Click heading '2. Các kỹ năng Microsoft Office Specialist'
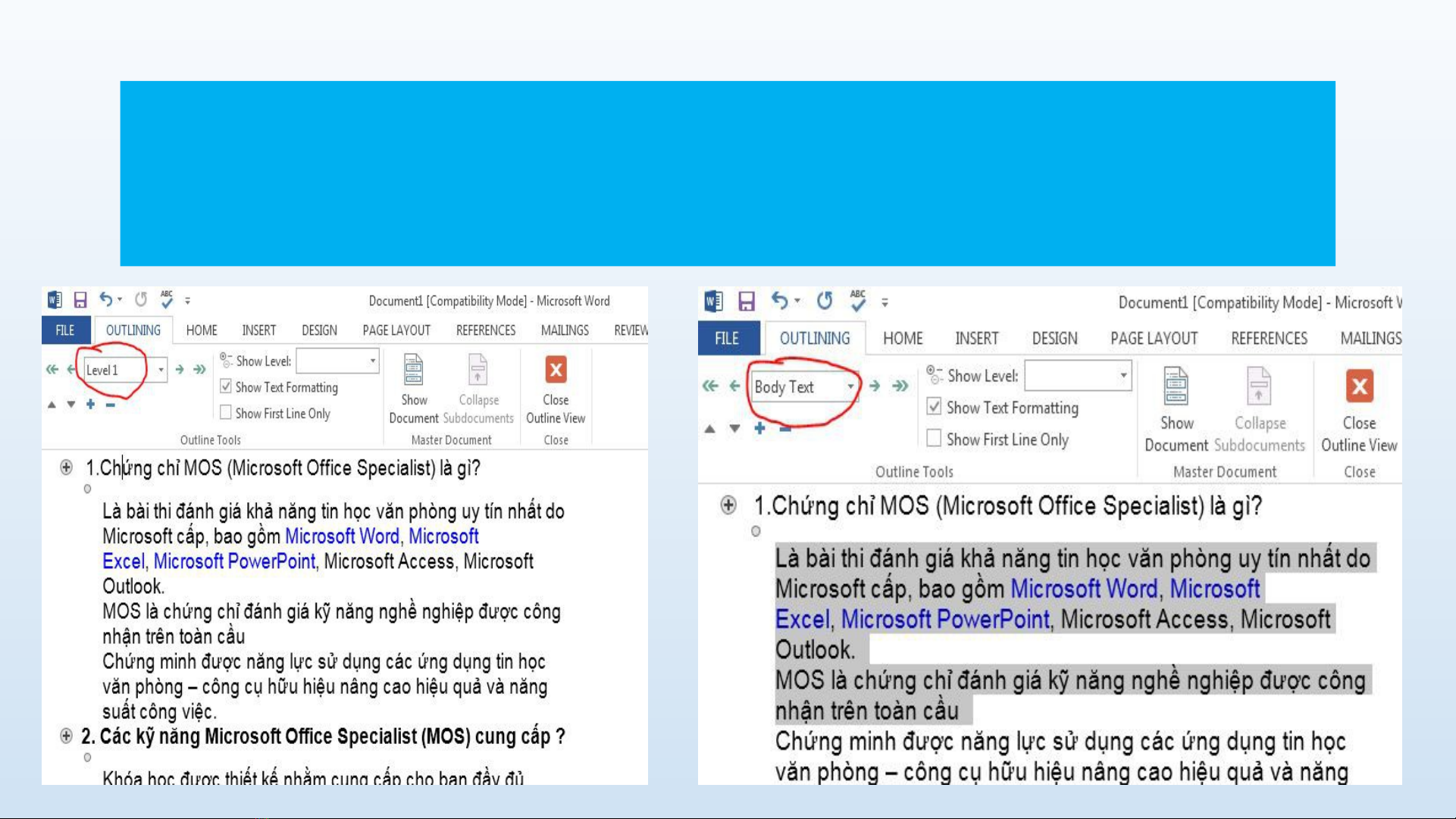The image size is (1456, 819). (323, 736)
